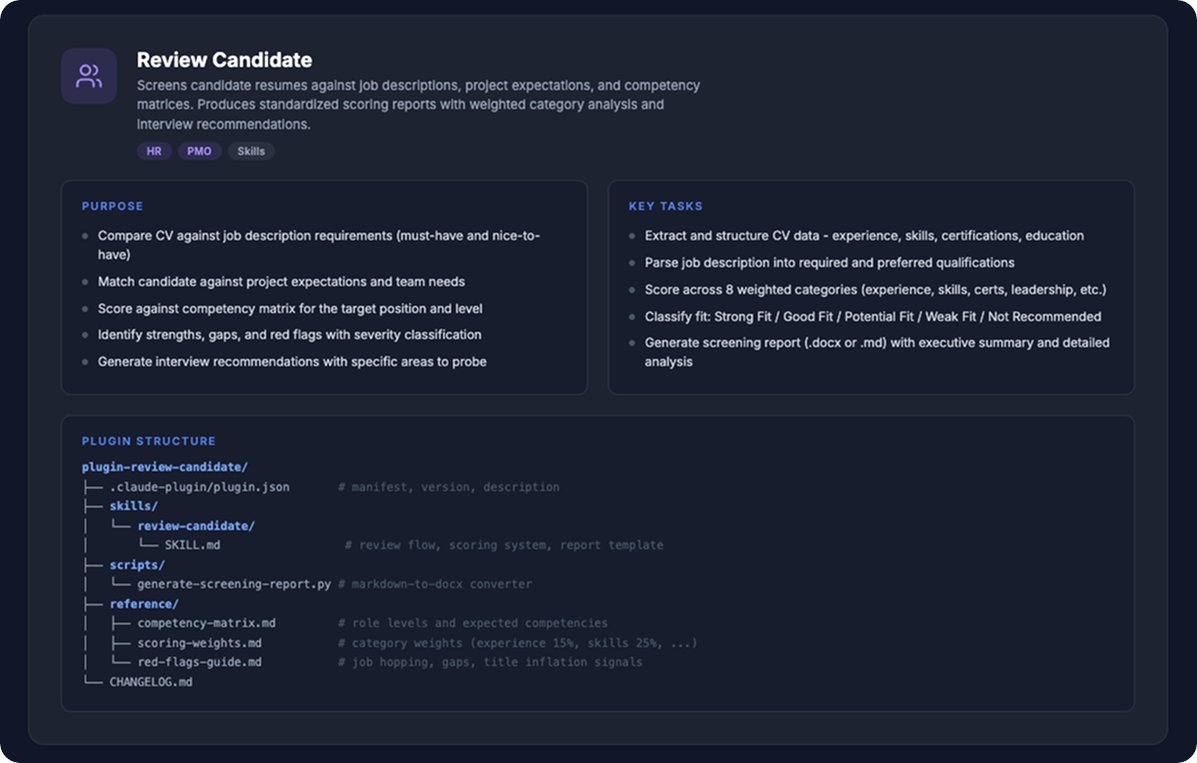1197x763 pixels.
Task: Expand the review-candidate/ subfolder
Action: pos(196,525)
